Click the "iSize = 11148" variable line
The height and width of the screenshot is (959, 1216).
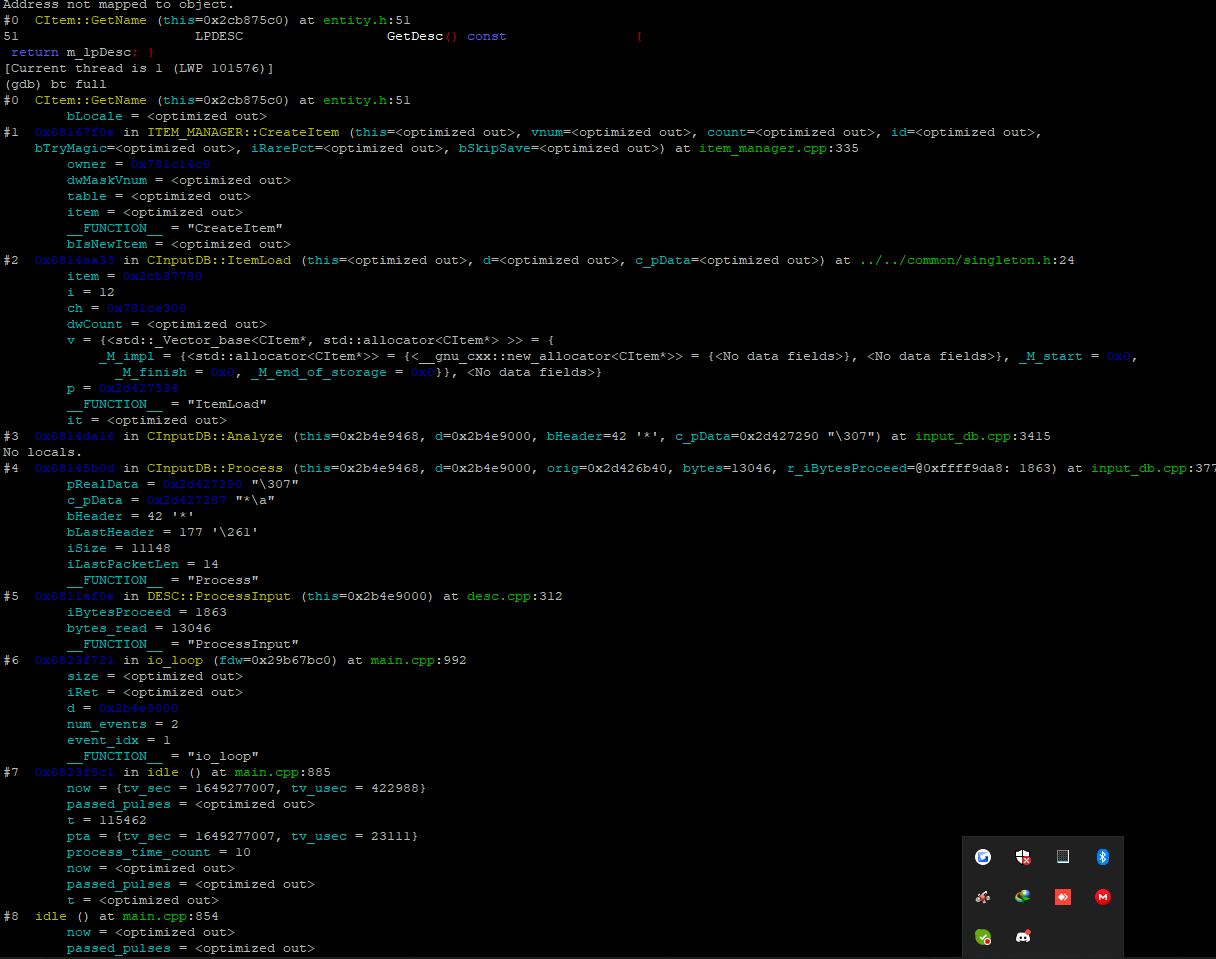click(x=119, y=548)
